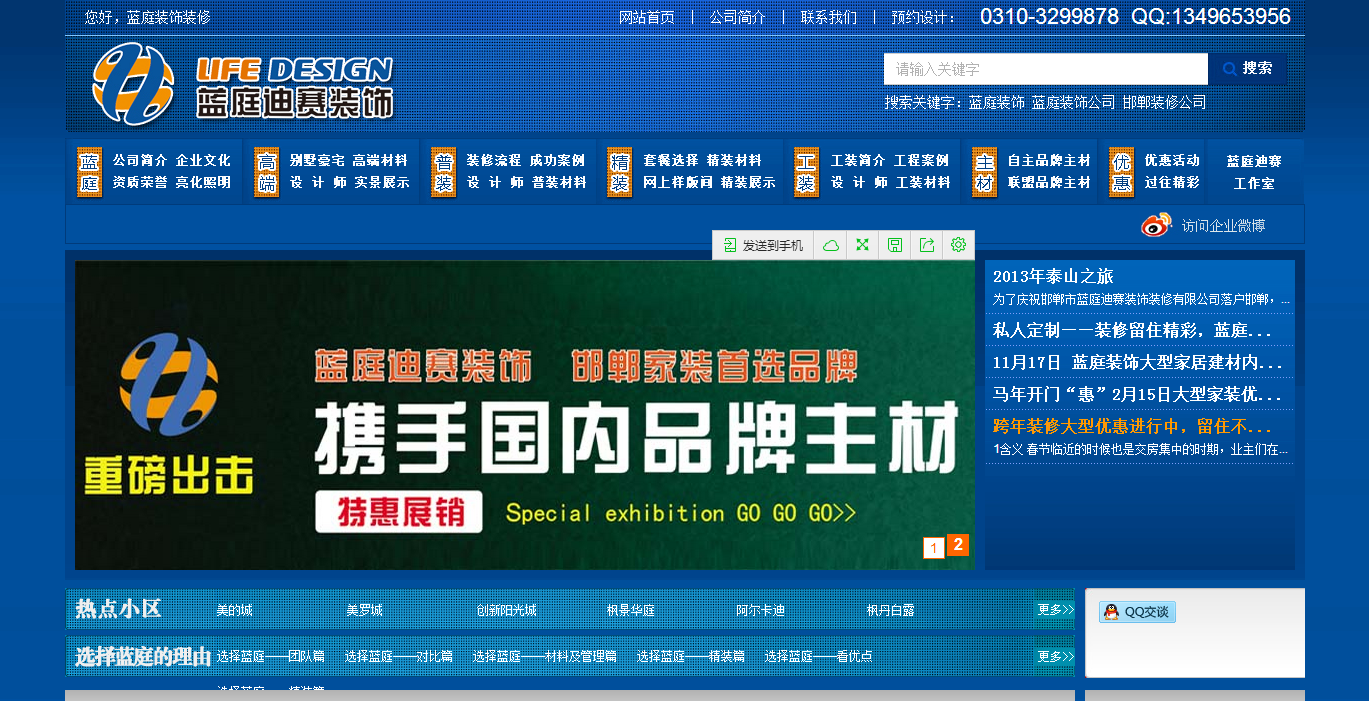Open 联系我们 in the top menu
This screenshot has width=1369, height=701.
828,17
